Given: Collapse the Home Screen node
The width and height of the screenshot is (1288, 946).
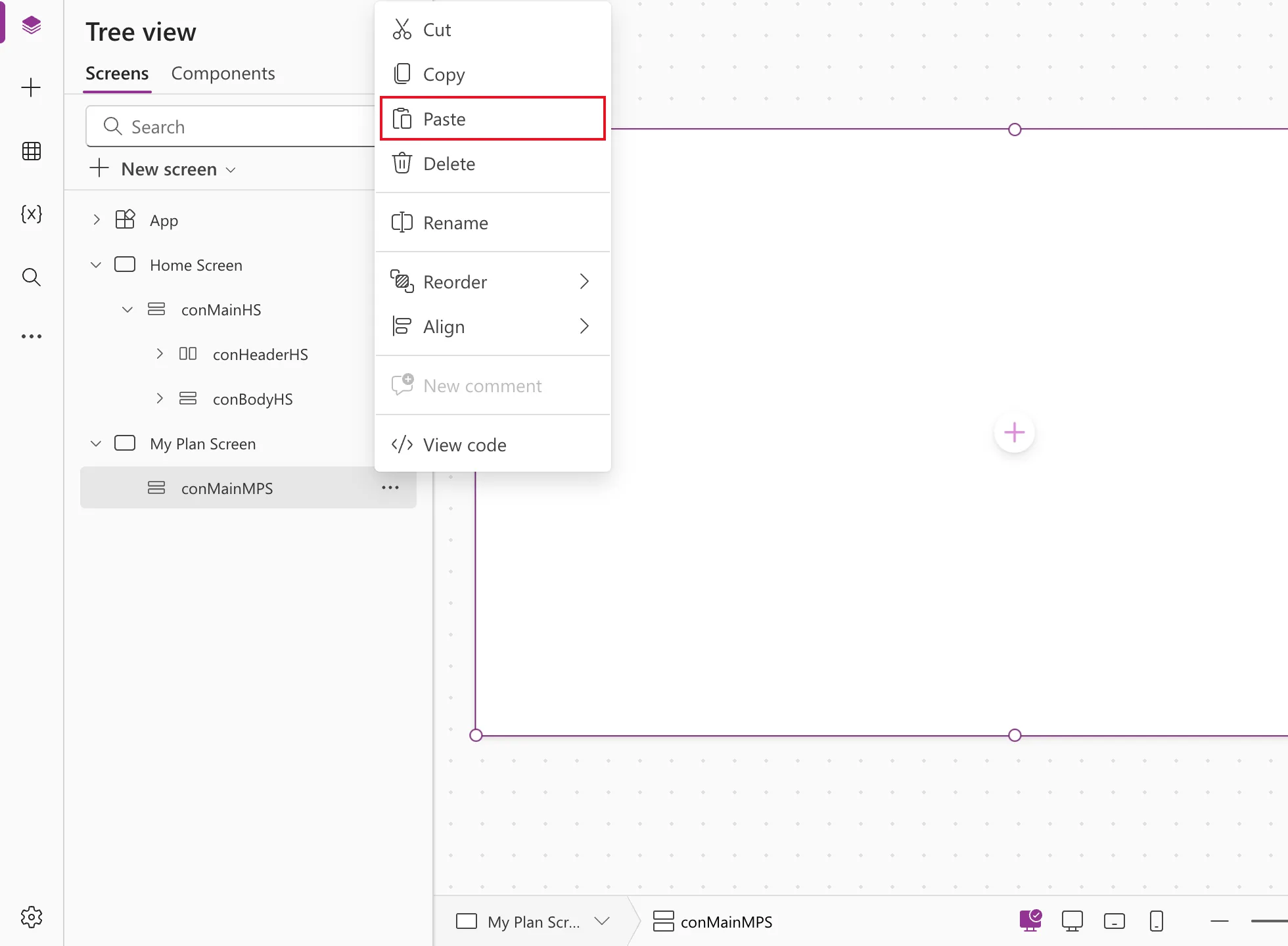Looking at the screenshot, I should (96, 265).
